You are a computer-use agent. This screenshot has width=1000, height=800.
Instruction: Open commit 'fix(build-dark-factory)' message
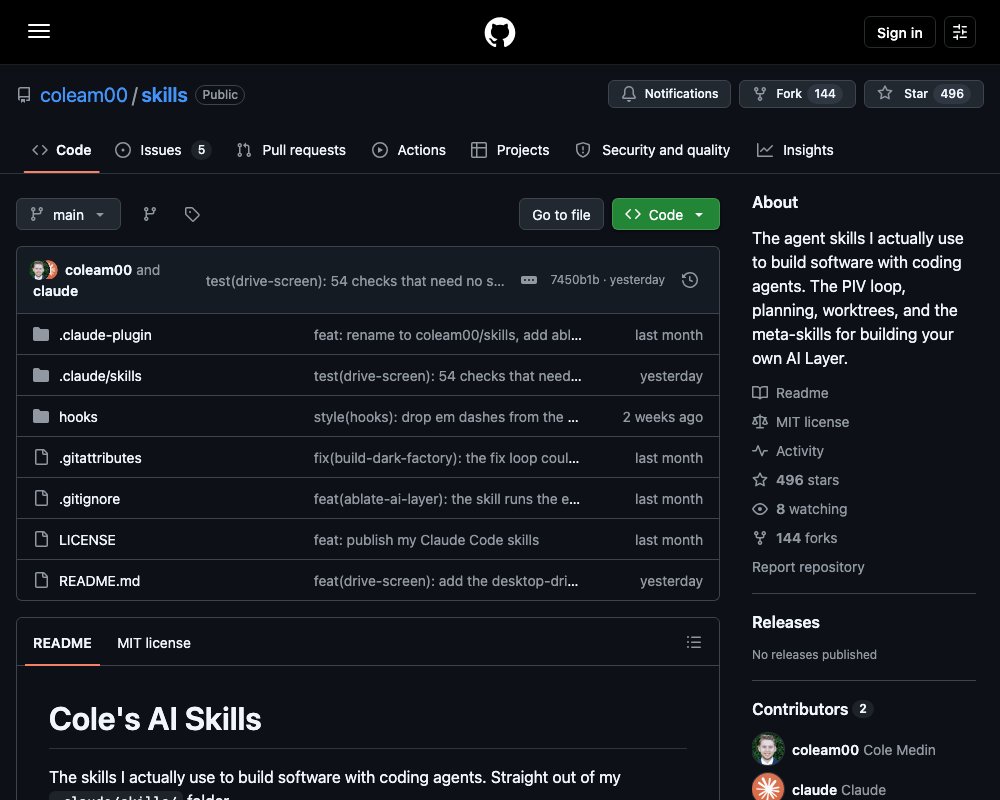tap(446, 457)
